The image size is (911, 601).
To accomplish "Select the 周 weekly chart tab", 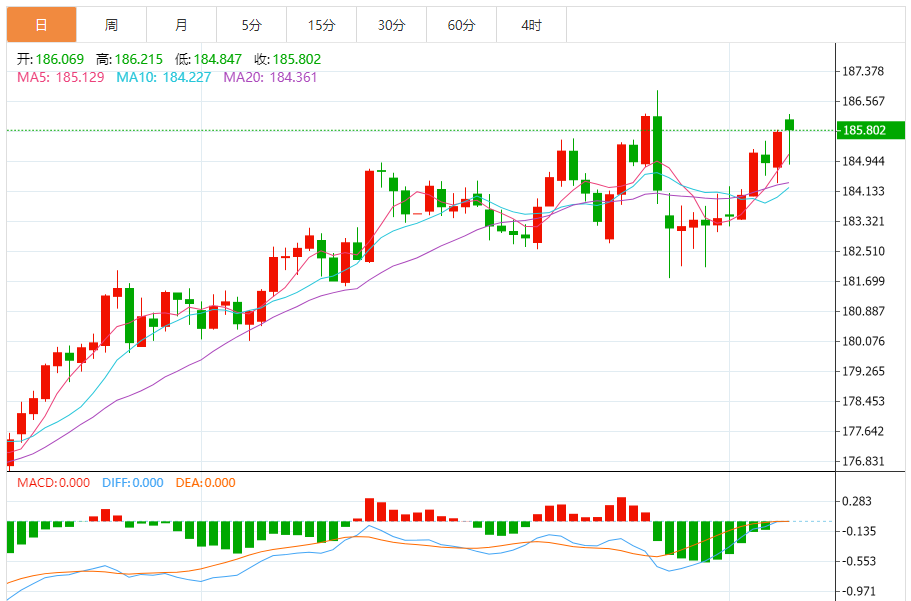I will click(111, 25).
